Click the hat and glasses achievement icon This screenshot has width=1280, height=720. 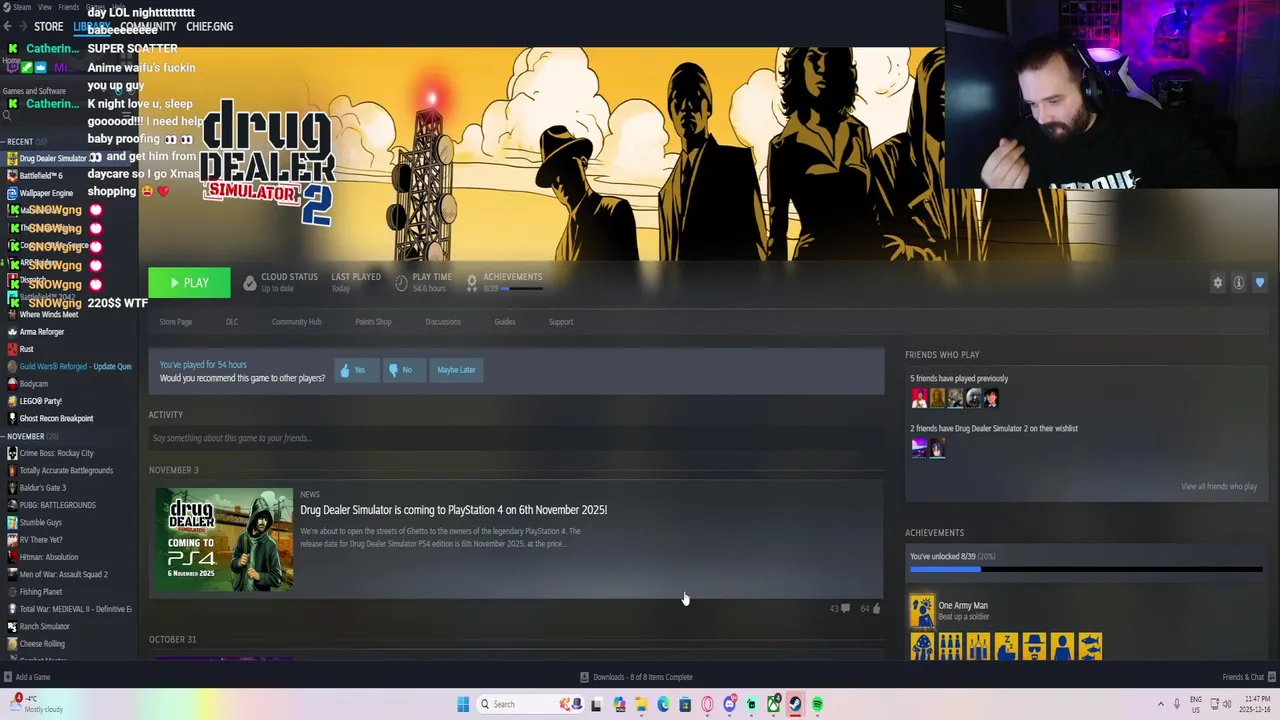[x=1034, y=647]
